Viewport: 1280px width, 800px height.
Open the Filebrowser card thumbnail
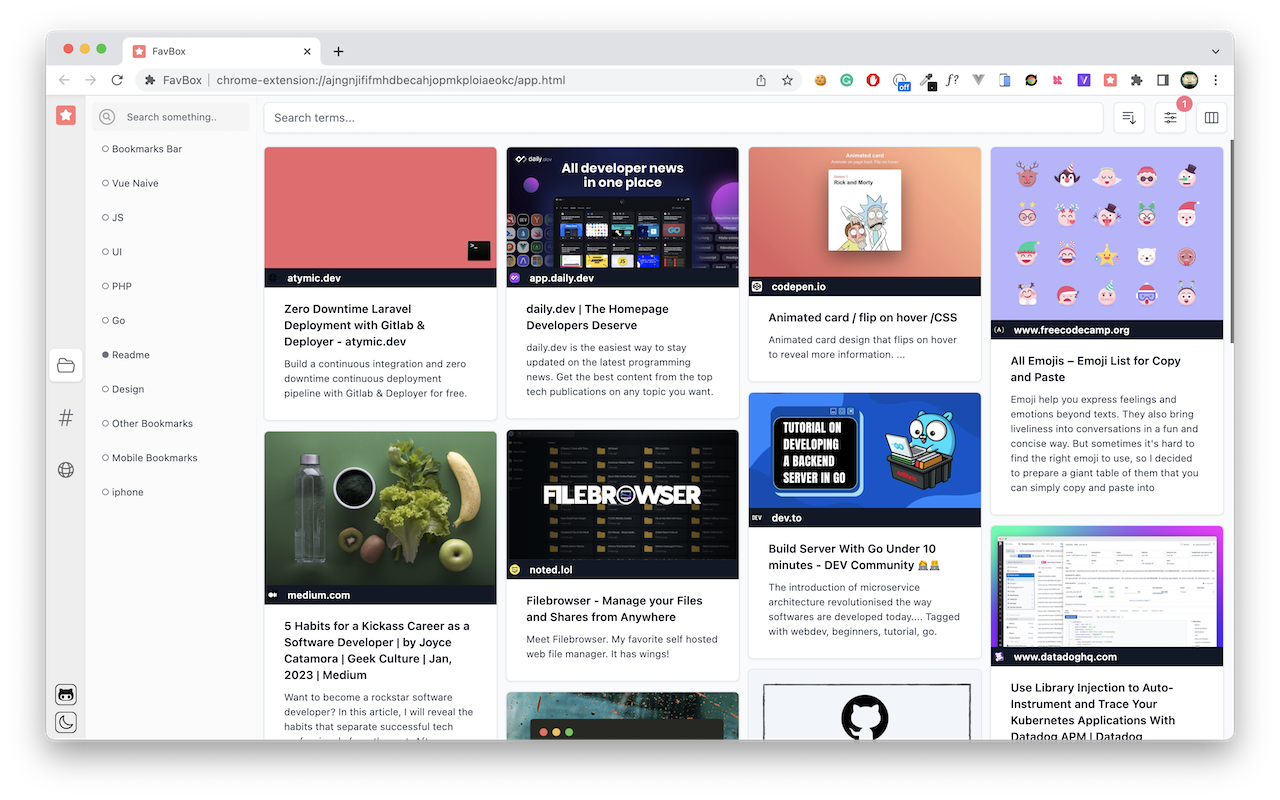click(622, 495)
